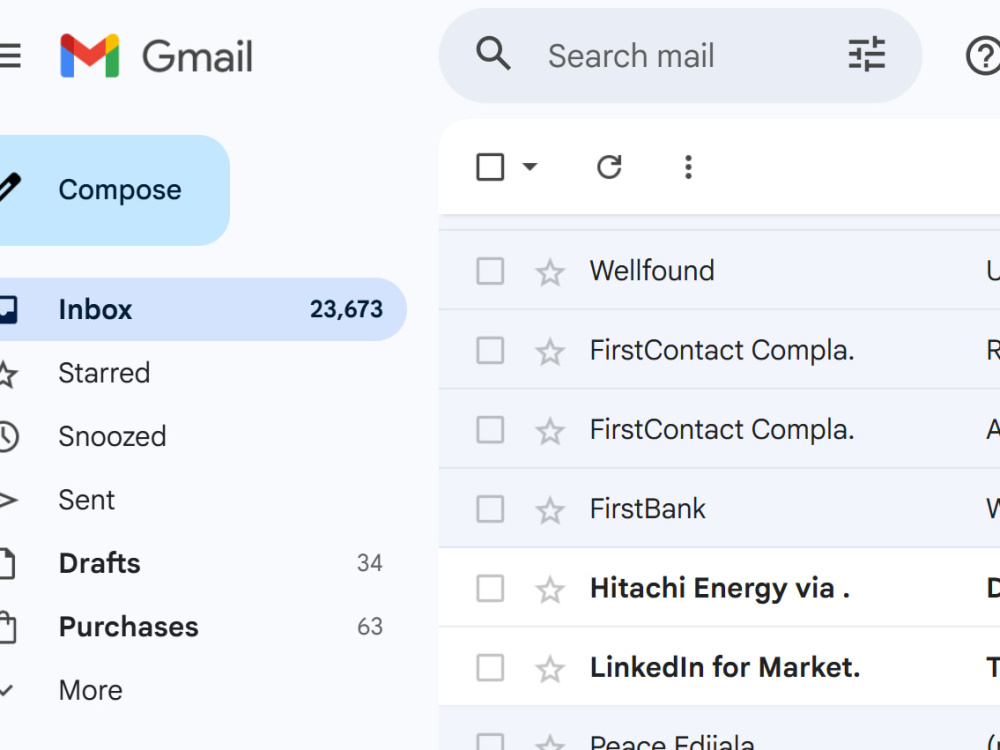Go to the Drafts folder
Viewport: 1000px width, 750px height.
pyautogui.click(x=99, y=563)
